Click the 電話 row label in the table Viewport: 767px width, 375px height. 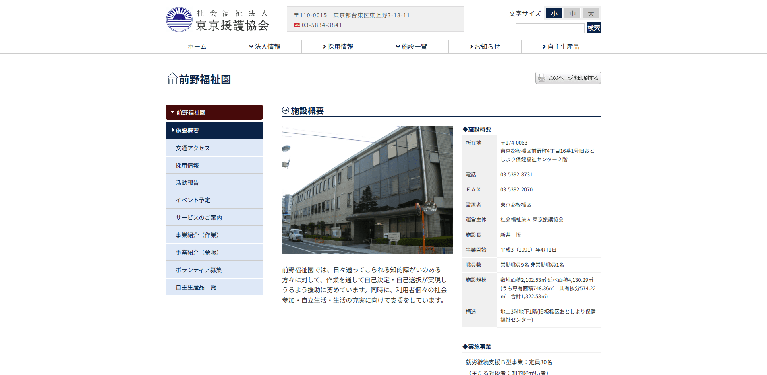point(470,175)
